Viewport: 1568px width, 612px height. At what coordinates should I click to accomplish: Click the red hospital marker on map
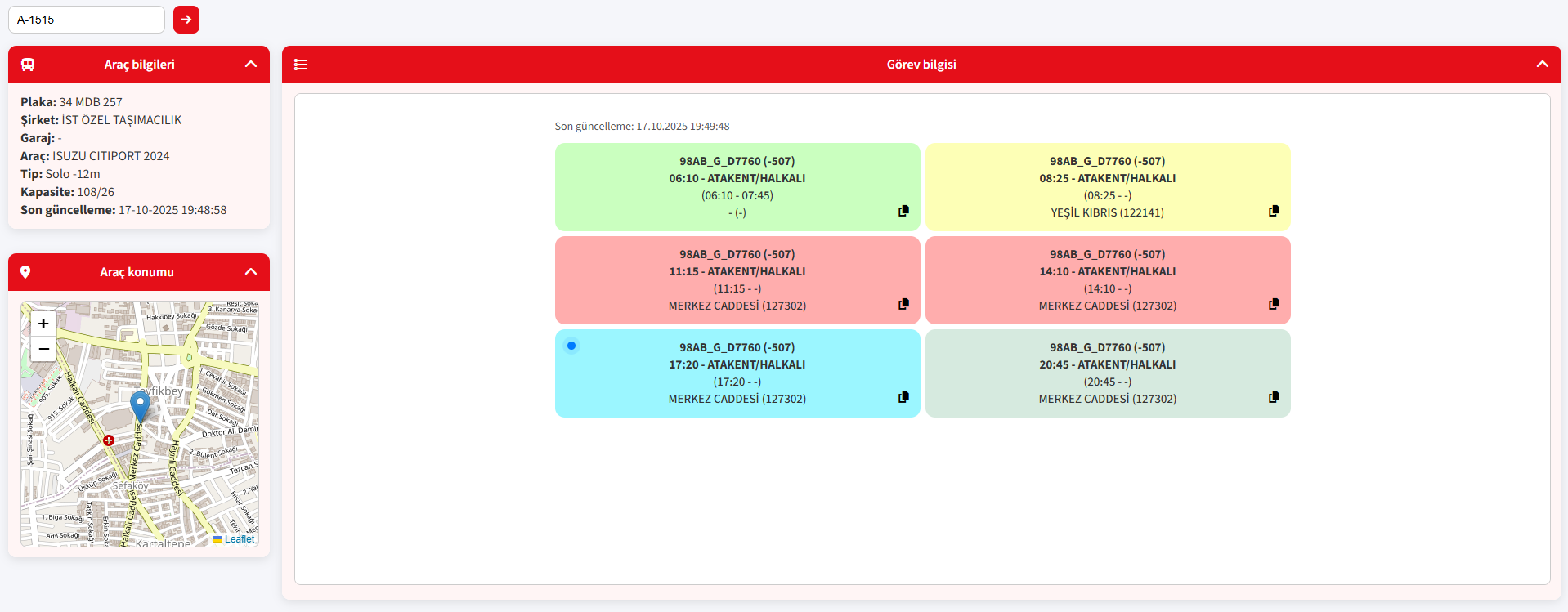coord(109,440)
